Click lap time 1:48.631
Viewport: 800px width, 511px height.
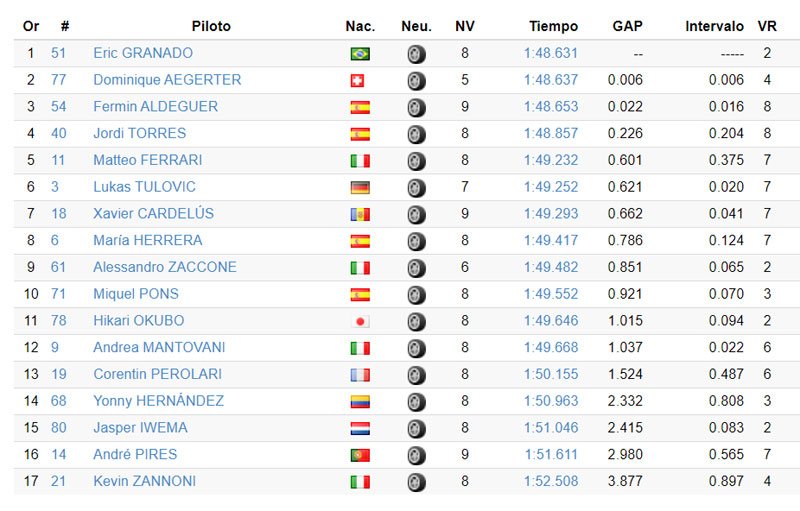[x=550, y=53]
